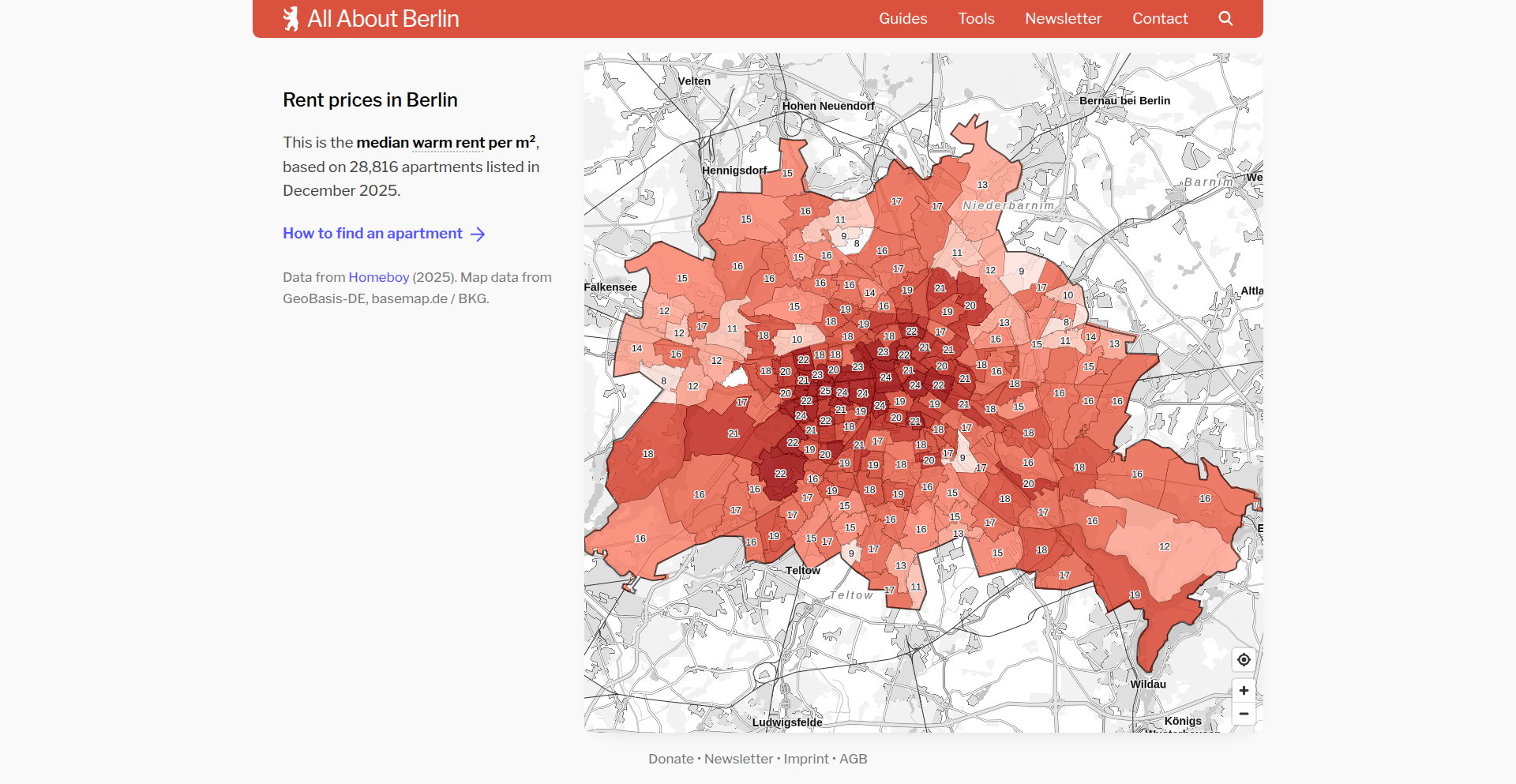Open the Guides menu

click(x=902, y=18)
